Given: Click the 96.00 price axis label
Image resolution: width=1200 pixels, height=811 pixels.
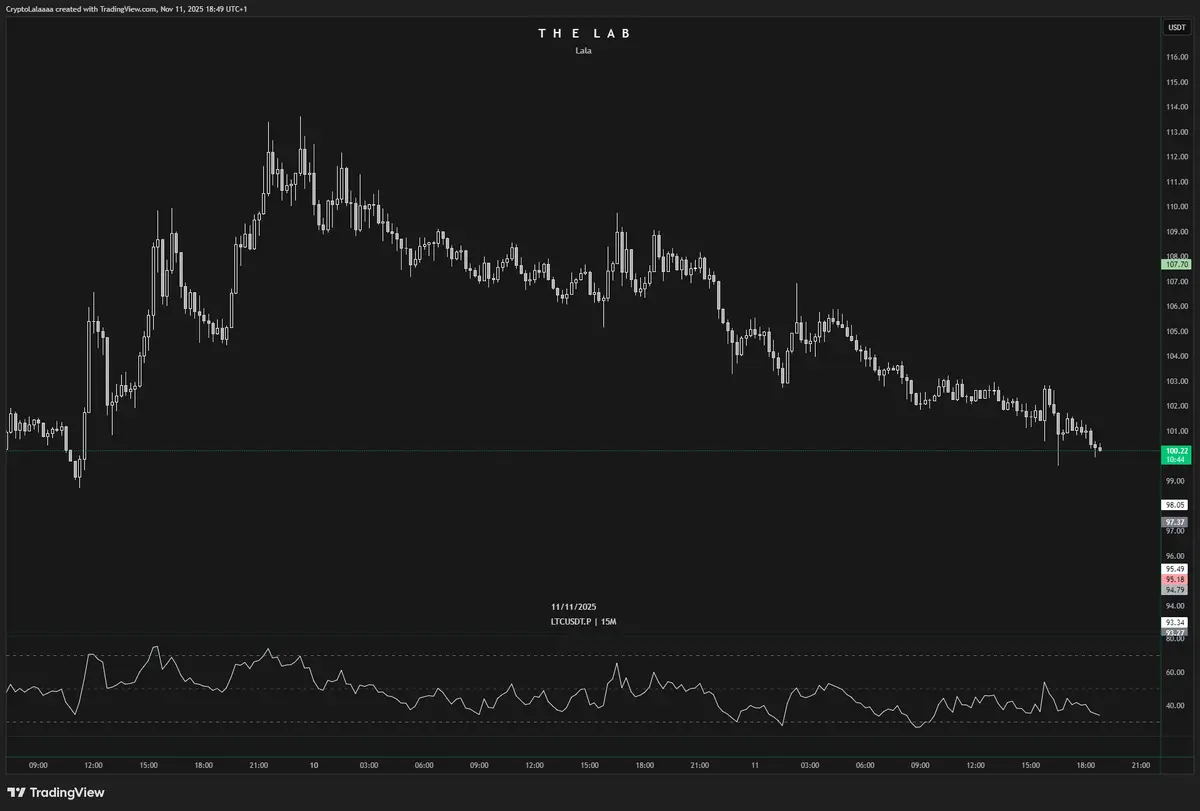Looking at the screenshot, I should click(x=1176, y=556).
